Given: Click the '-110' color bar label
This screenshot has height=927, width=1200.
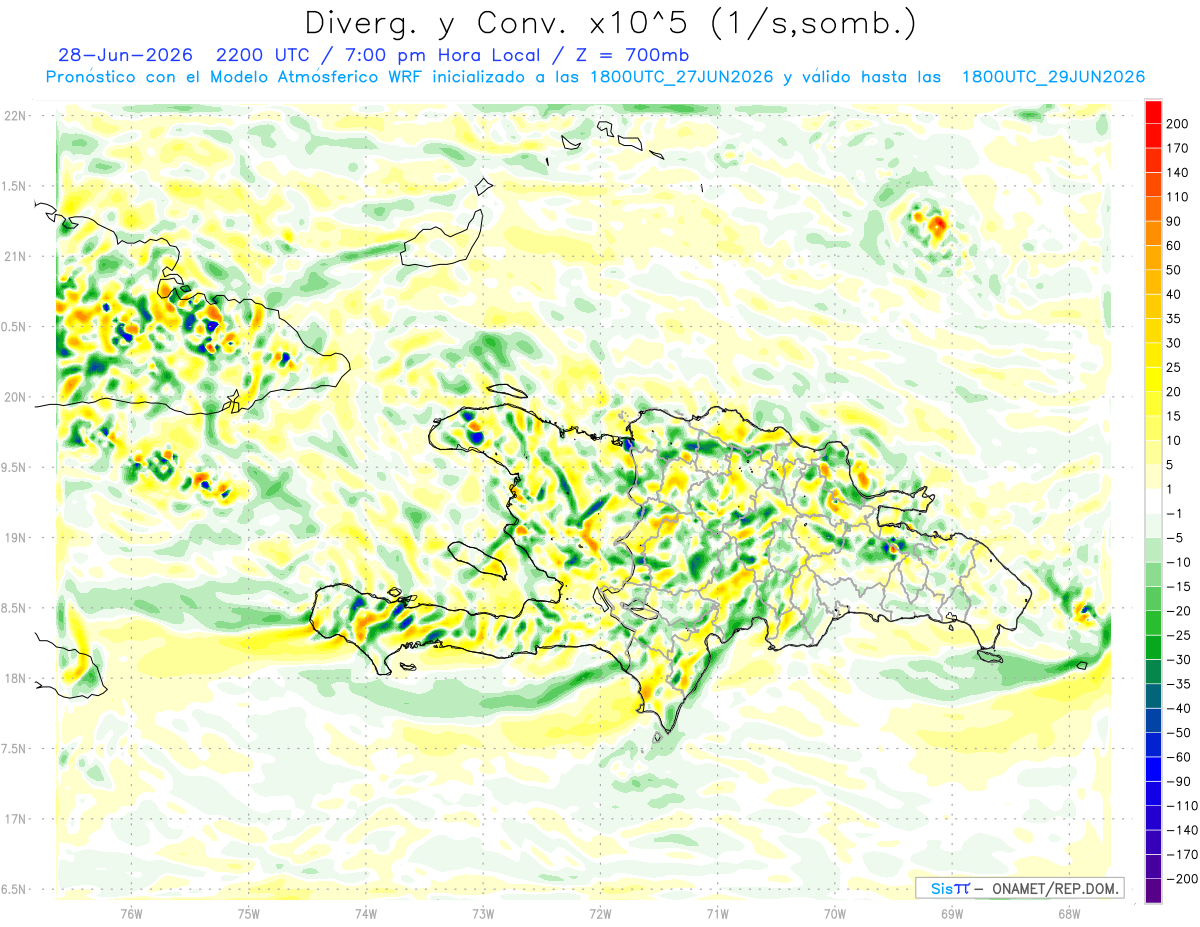Looking at the screenshot, I should tap(1183, 806).
